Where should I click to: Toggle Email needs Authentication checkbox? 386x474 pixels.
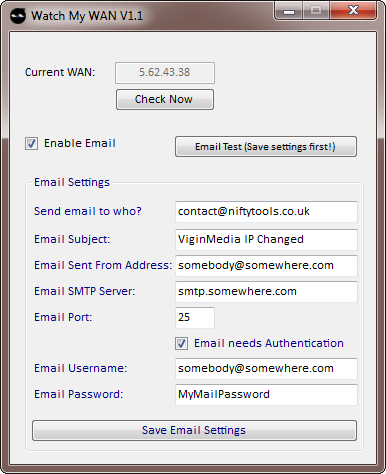pyautogui.click(x=182, y=344)
